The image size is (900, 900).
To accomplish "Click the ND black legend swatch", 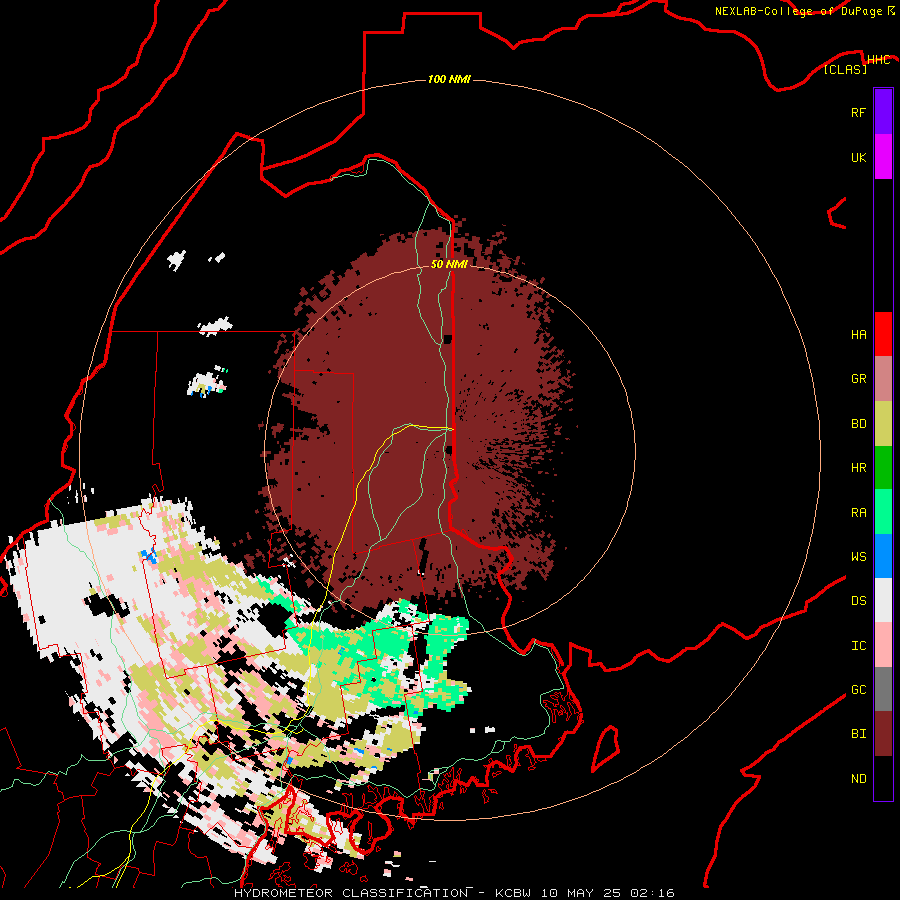I will tap(883, 778).
